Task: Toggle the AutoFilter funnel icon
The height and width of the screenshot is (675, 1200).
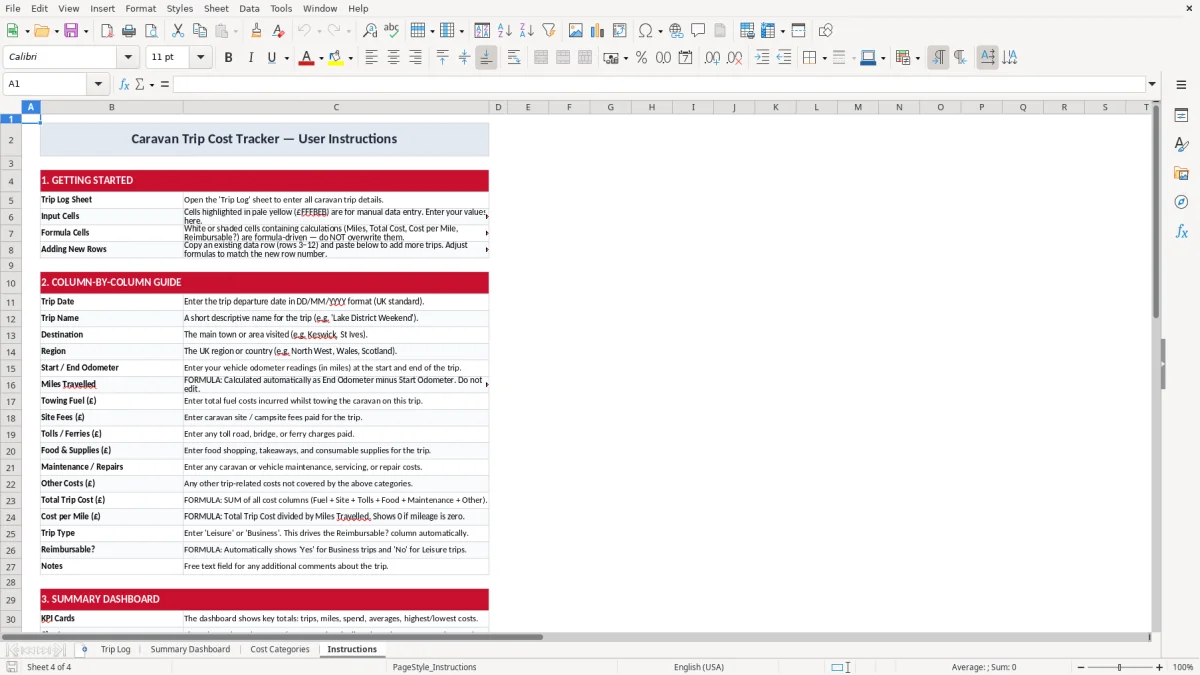Action: (x=548, y=31)
